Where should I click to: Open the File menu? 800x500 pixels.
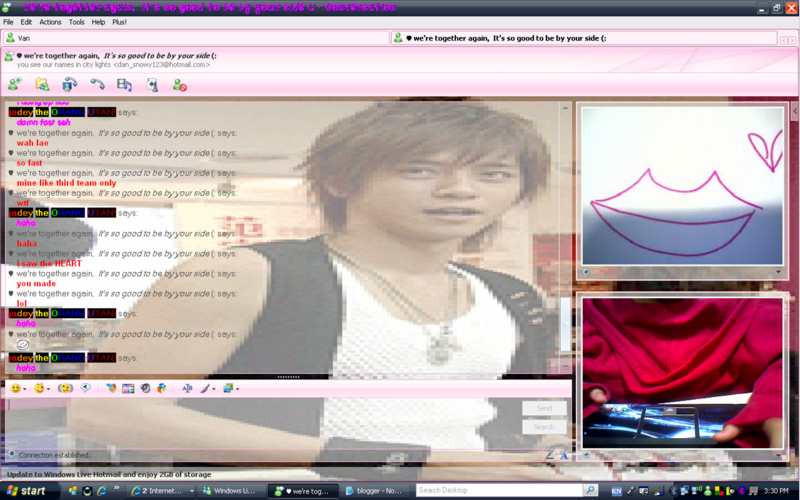click(8, 22)
